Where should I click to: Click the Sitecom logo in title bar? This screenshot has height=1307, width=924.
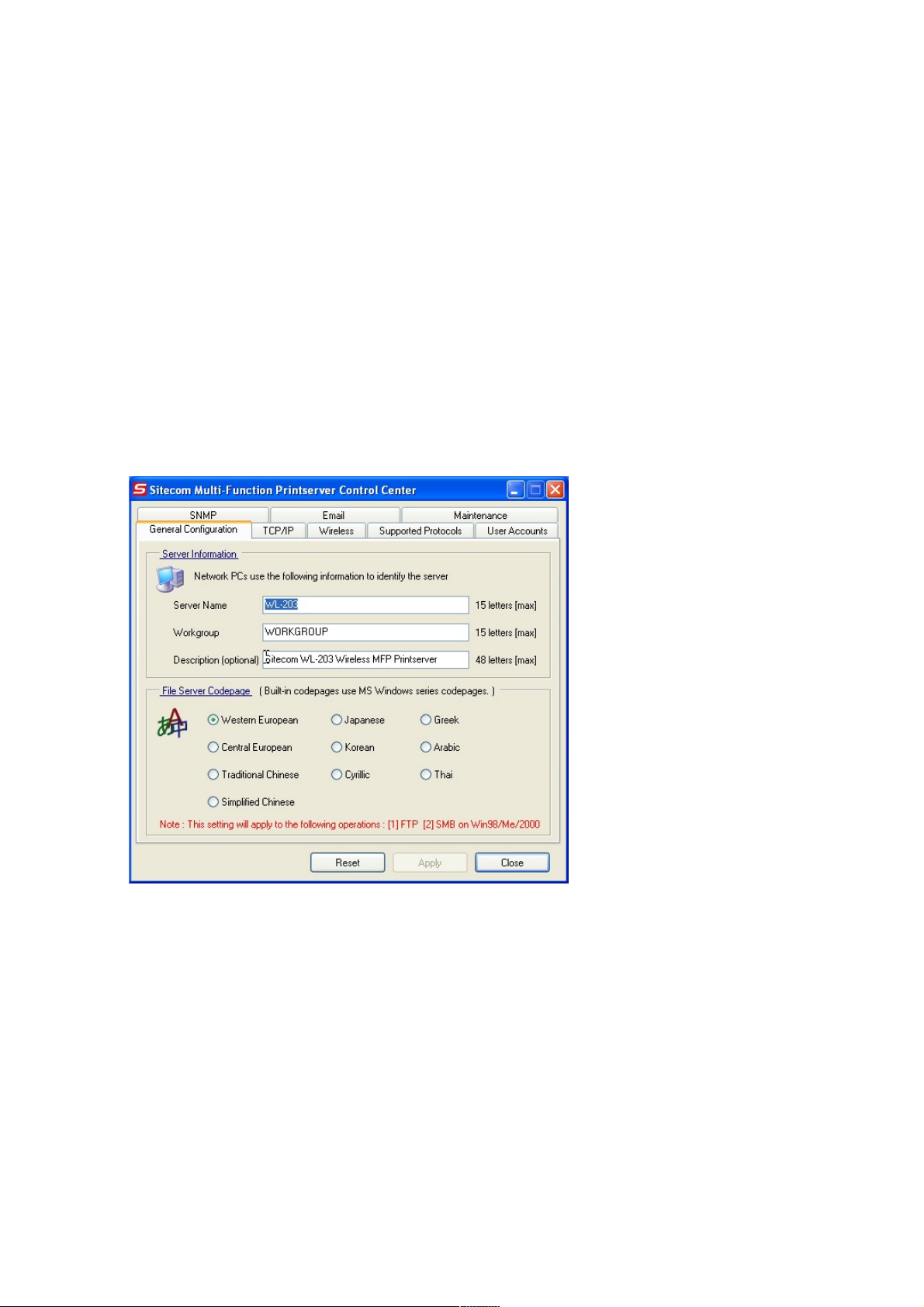tap(140, 489)
